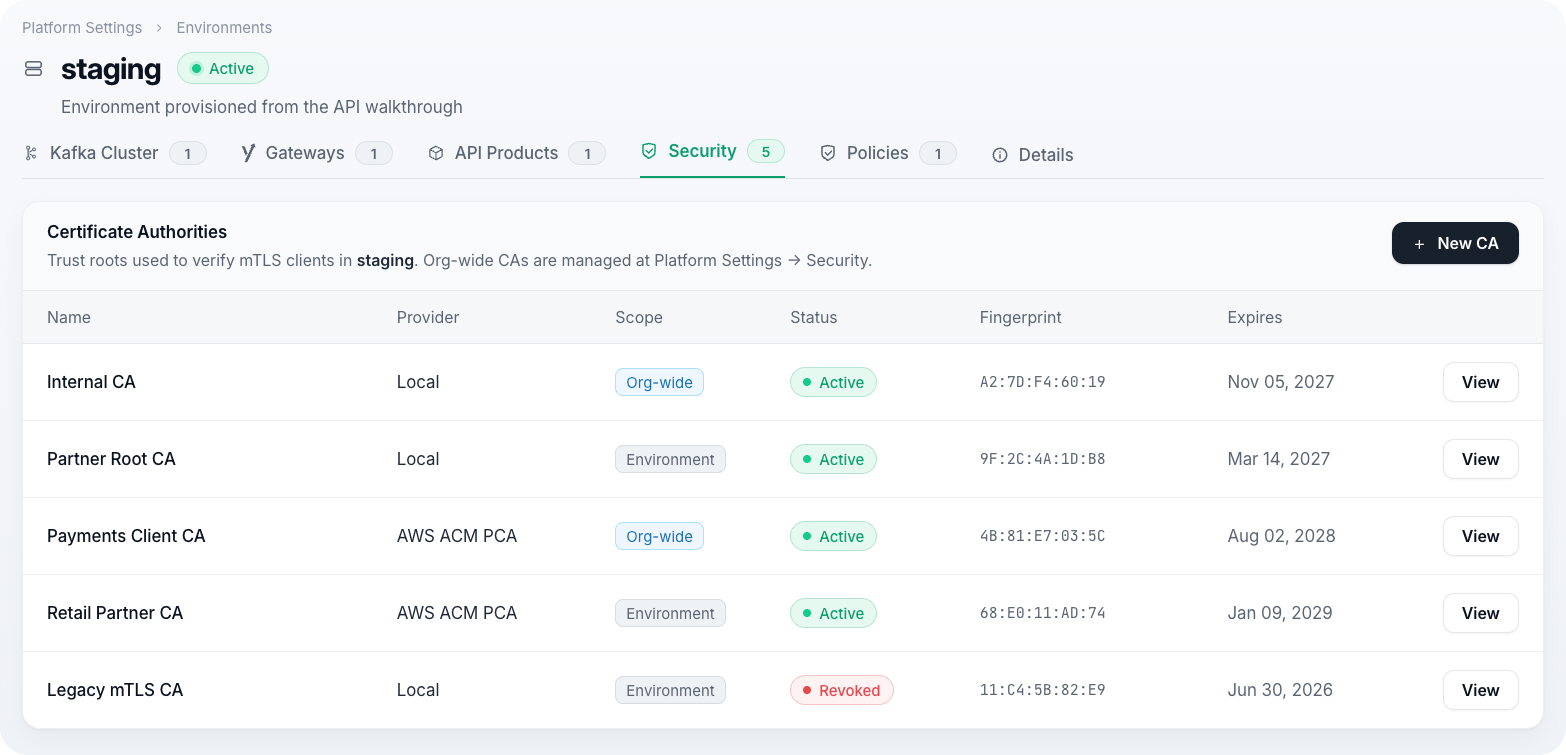The image size is (1566, 755).
Task: Select the Retail Partner CA name
Action: tap(115, 613)
